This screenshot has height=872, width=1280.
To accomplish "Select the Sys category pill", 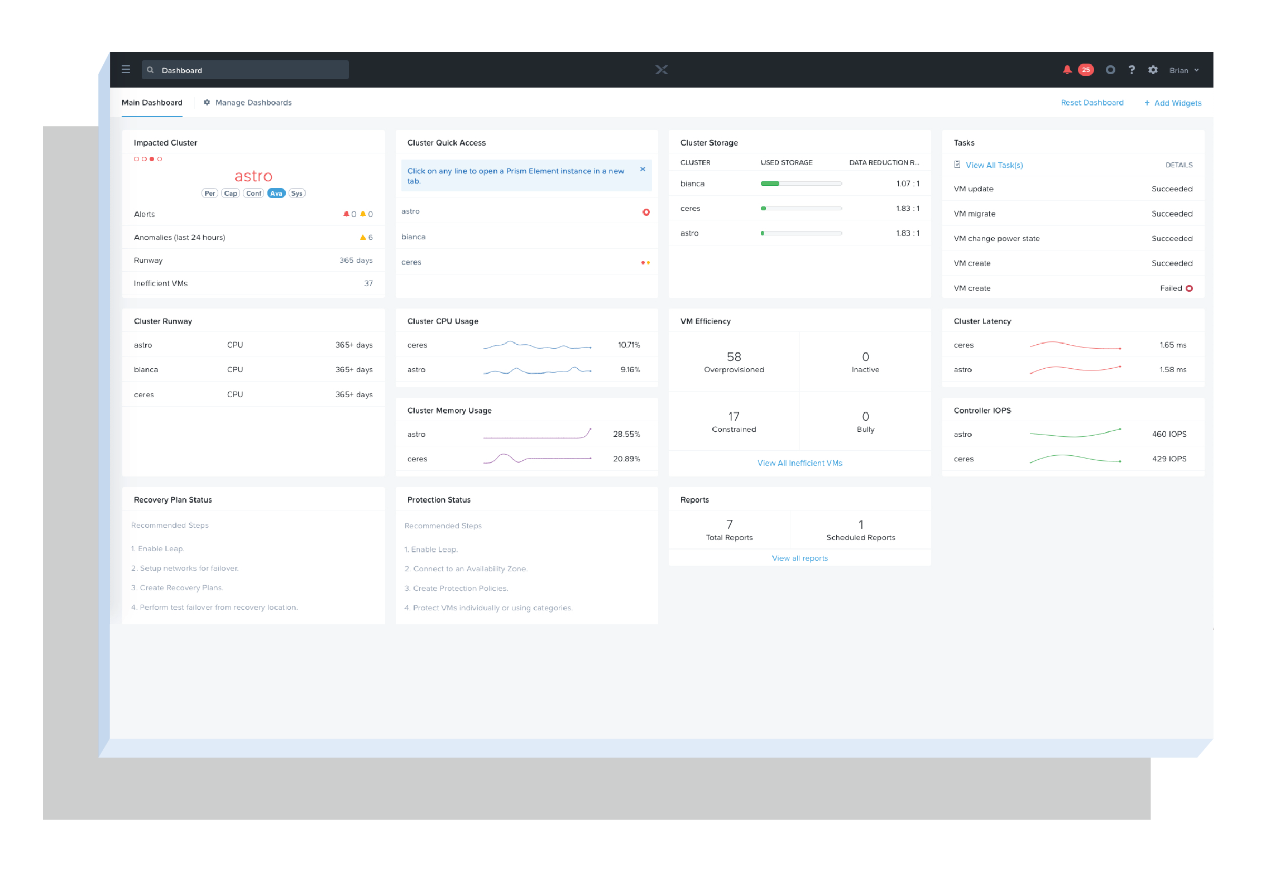I will pos(297,193).
